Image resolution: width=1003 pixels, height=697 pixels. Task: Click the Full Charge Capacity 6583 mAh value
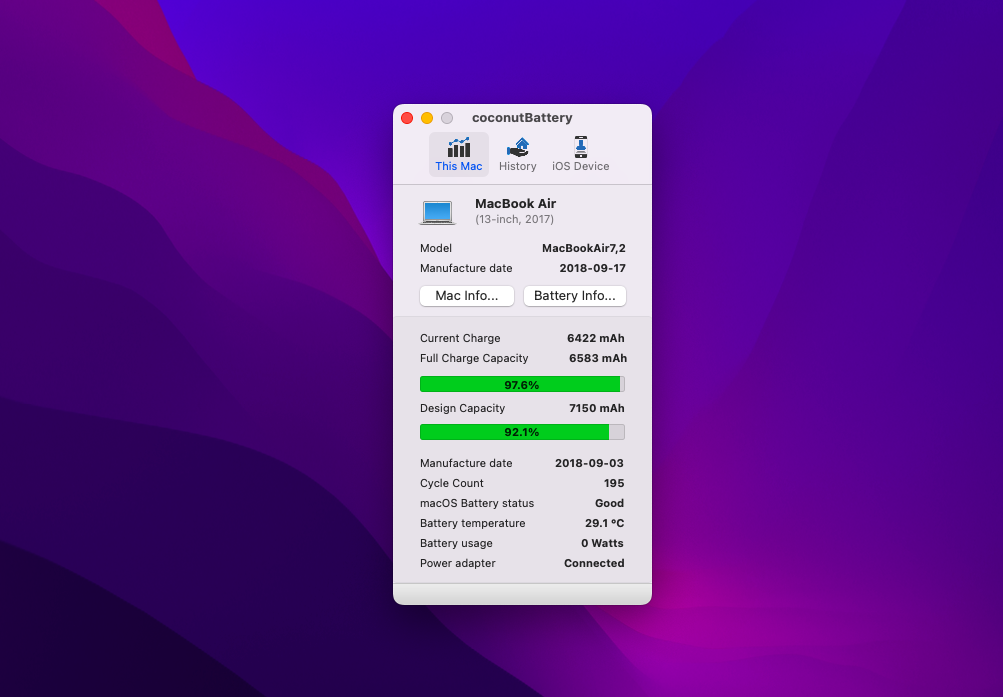point(597,358)
